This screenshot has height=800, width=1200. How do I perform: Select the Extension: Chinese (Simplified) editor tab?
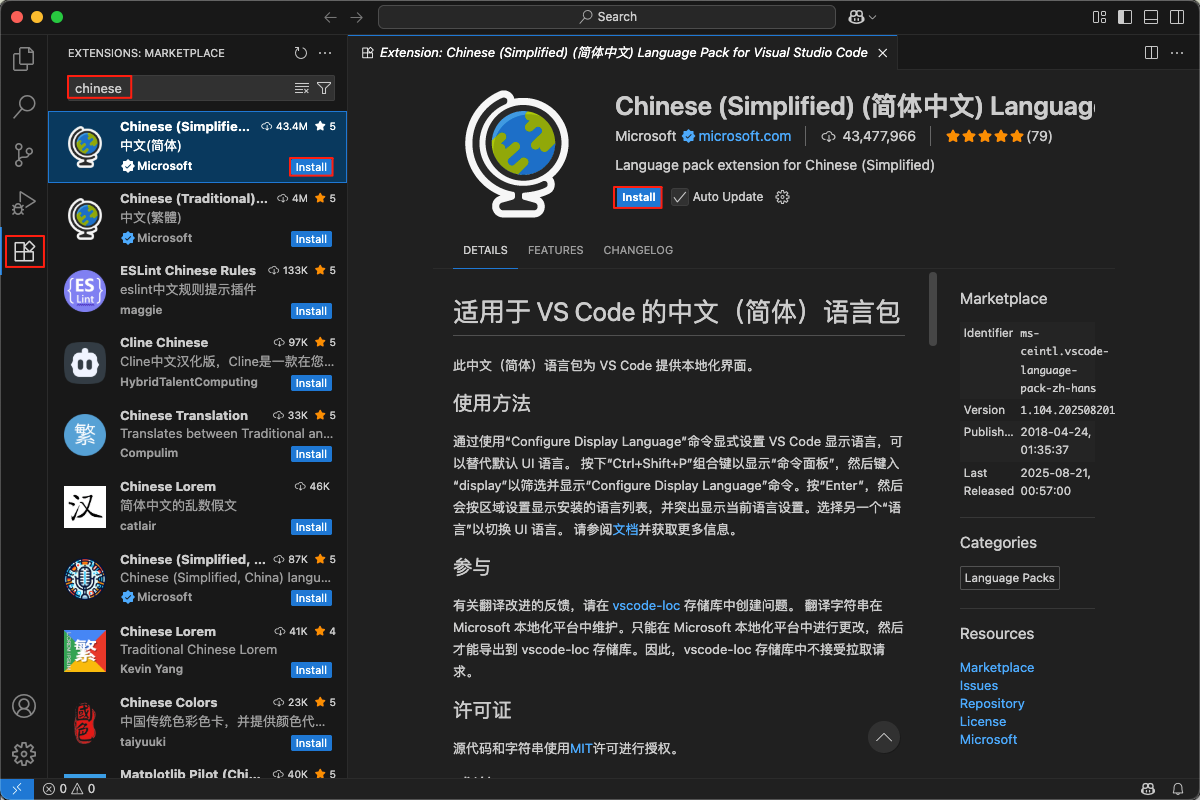click(x=622, y=53)
